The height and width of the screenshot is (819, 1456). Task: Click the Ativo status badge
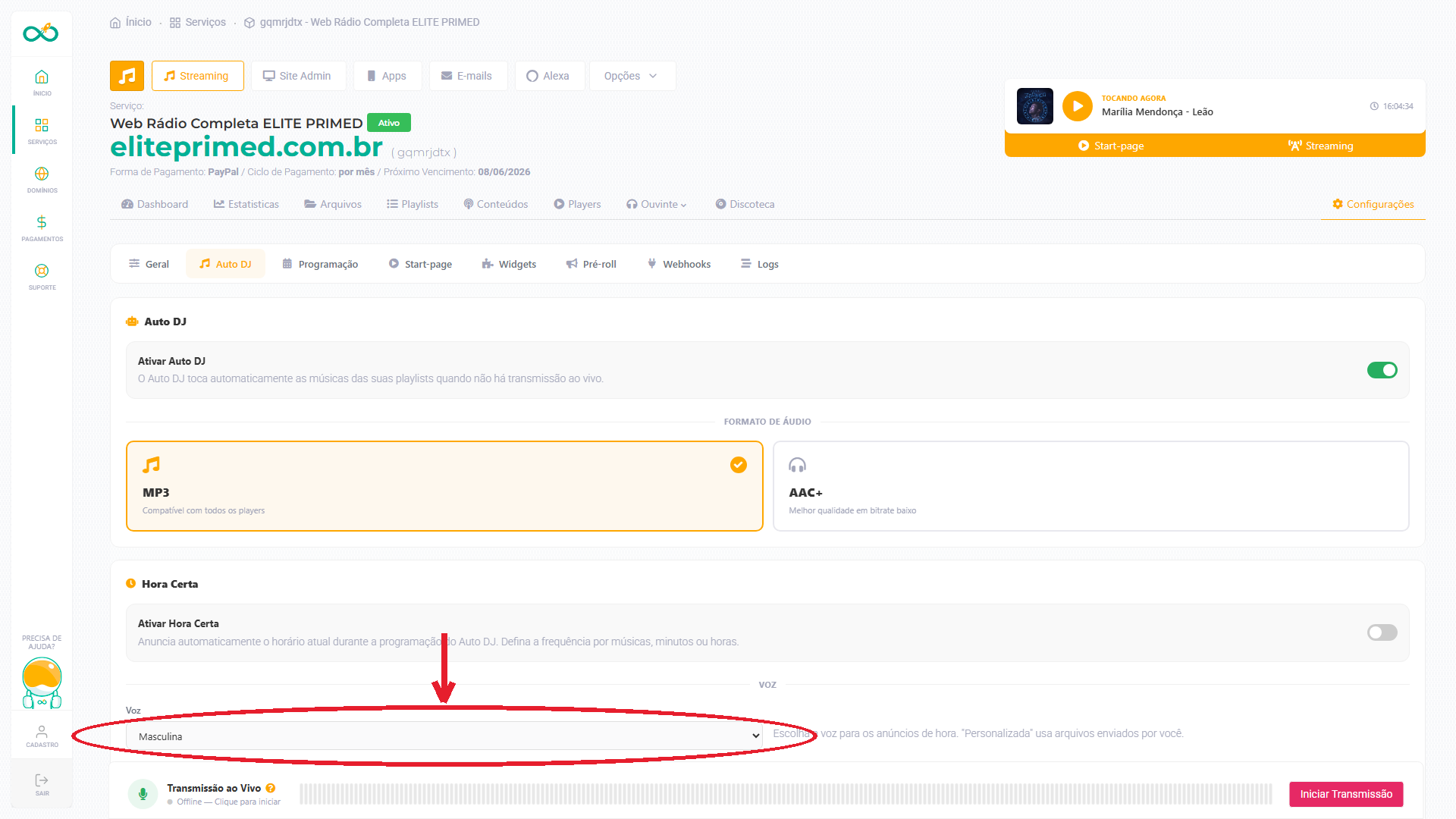[389, 123]
